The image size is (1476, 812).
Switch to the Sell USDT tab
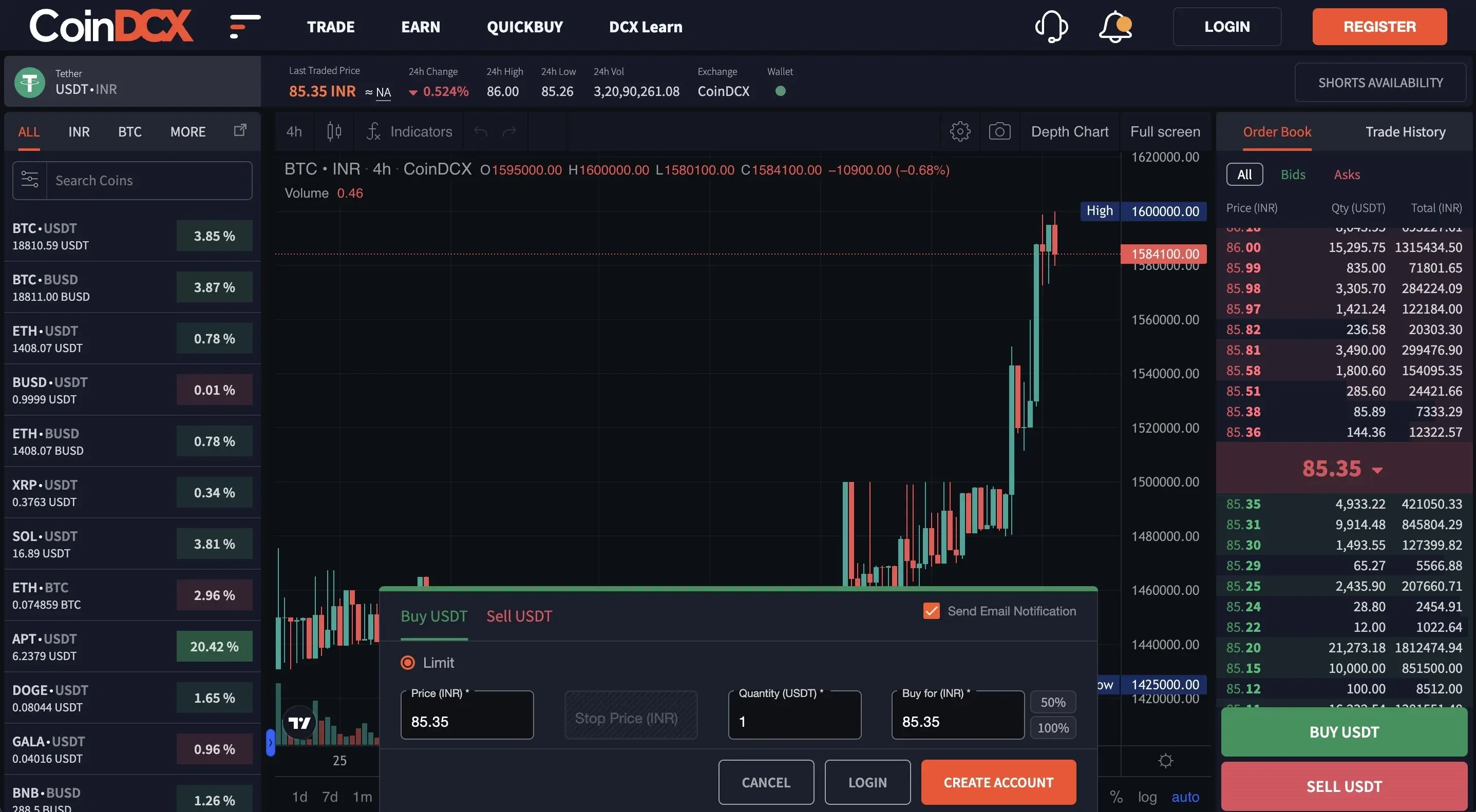(519, 615)
